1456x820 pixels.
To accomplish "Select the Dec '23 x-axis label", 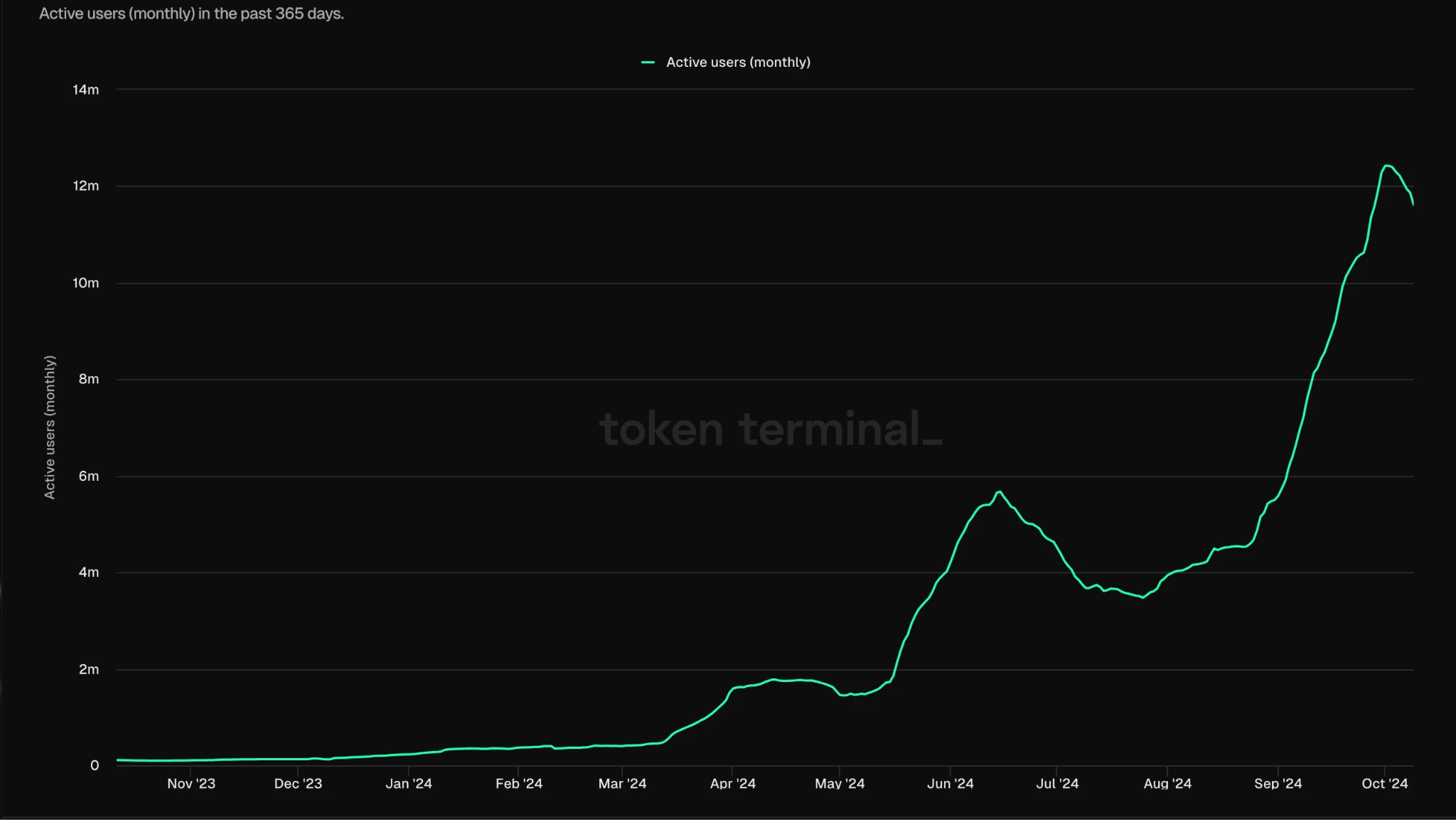I will click(x=298, y=783).
